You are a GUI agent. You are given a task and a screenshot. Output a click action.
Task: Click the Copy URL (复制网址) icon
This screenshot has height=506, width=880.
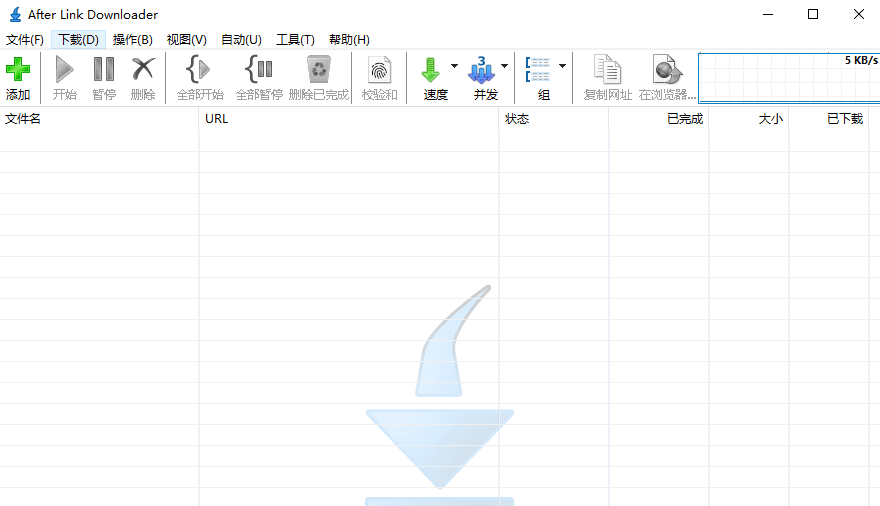pyautogui.click(x=607, y=70)
